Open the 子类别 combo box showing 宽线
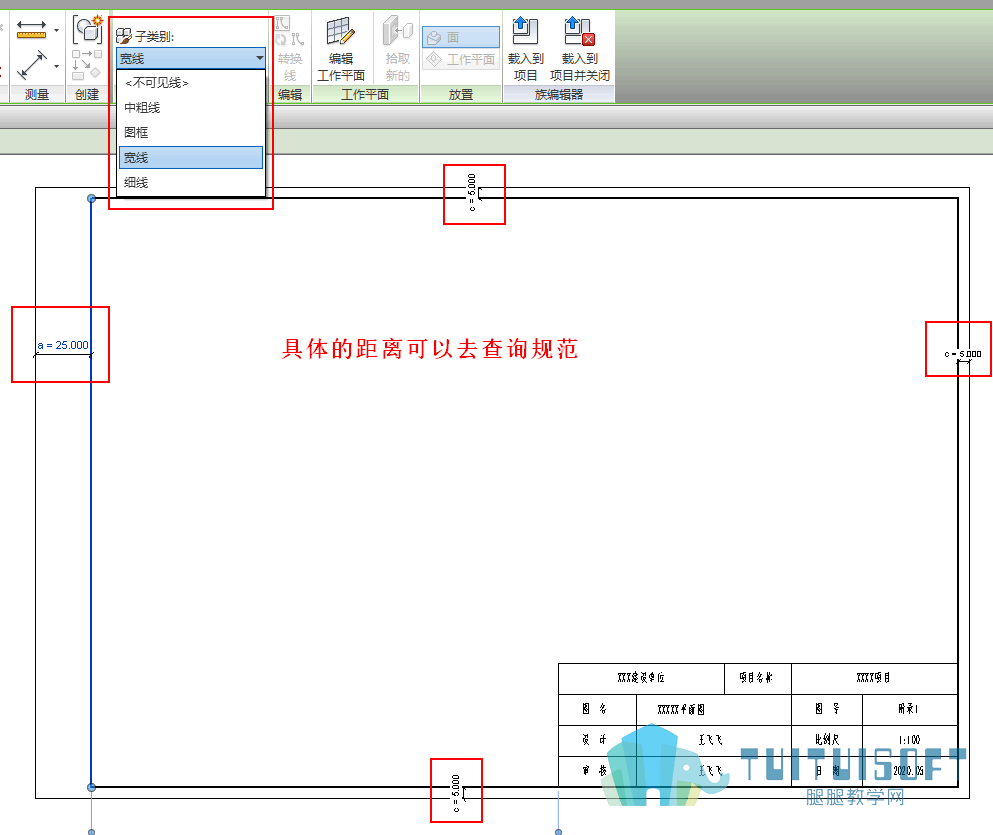This screenshot has width=993, height=835. point(191,58)
